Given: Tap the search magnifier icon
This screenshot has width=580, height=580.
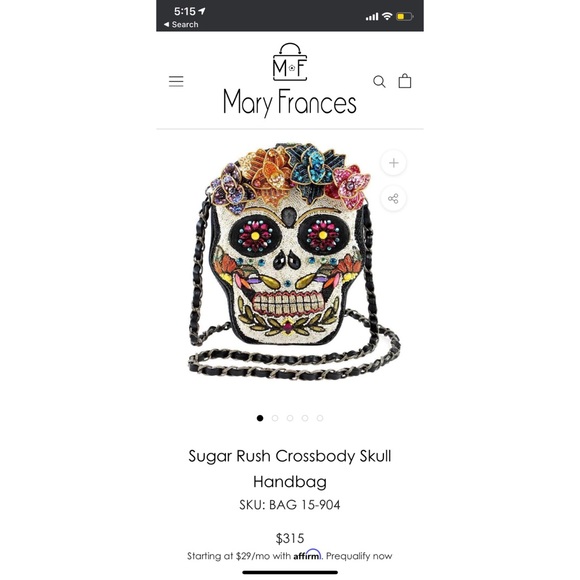Looking at the screenshot, I should tap(379, 81).
